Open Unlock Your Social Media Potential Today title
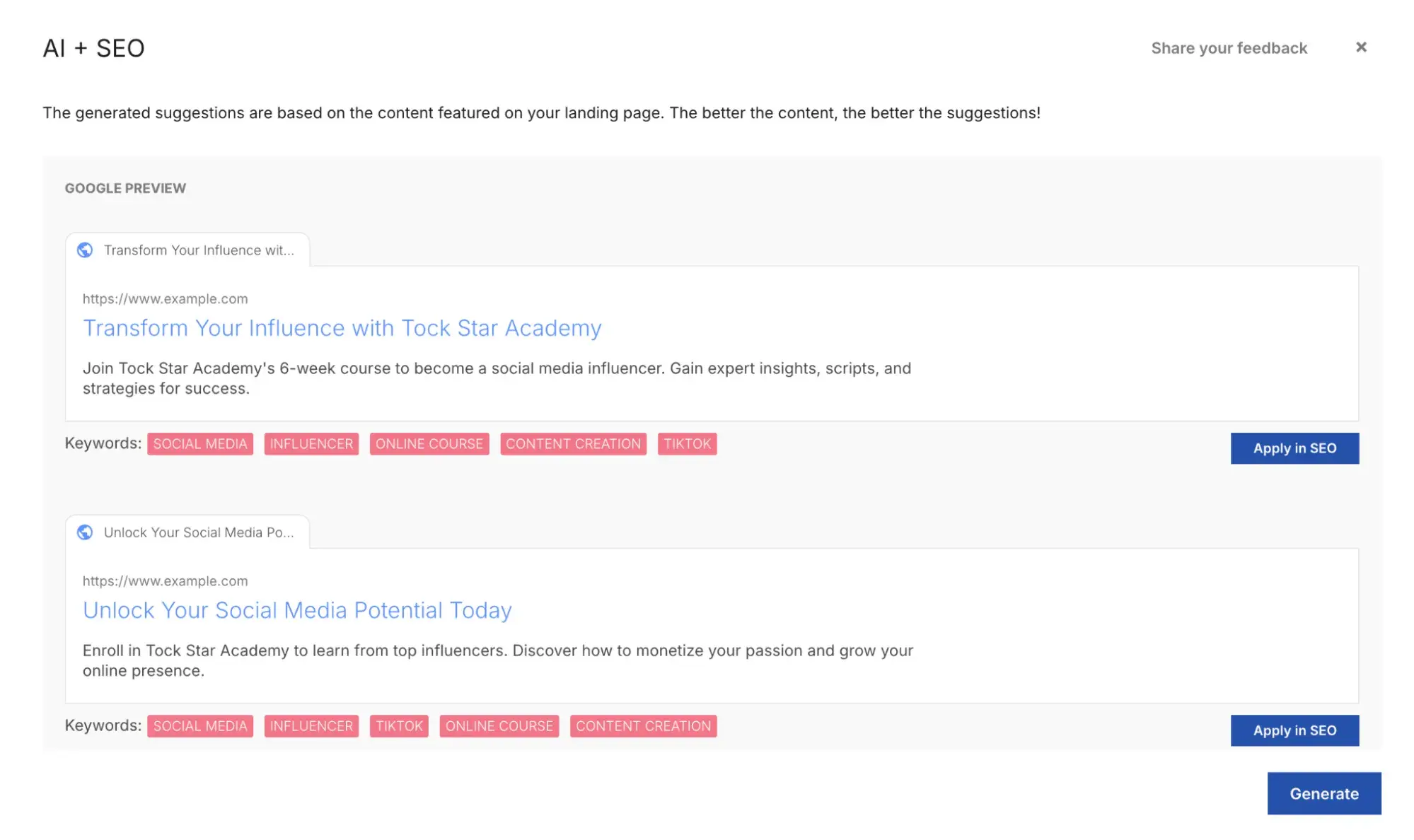The image size is (1414, 840). pyautogui.click(x=297, y=610)
